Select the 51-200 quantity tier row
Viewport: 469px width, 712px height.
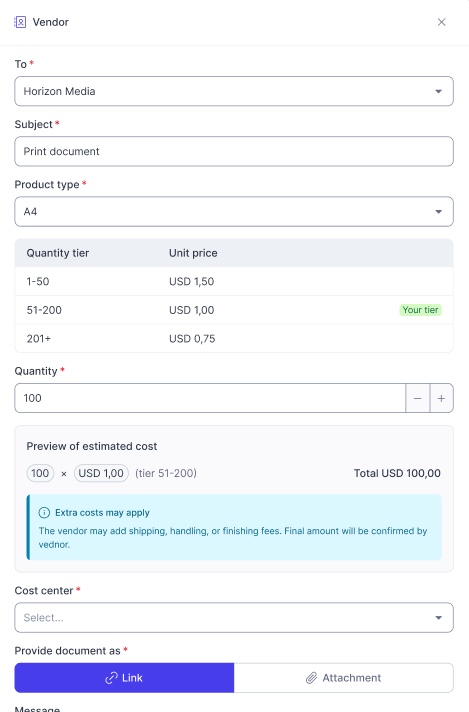(x=234, y=310)
